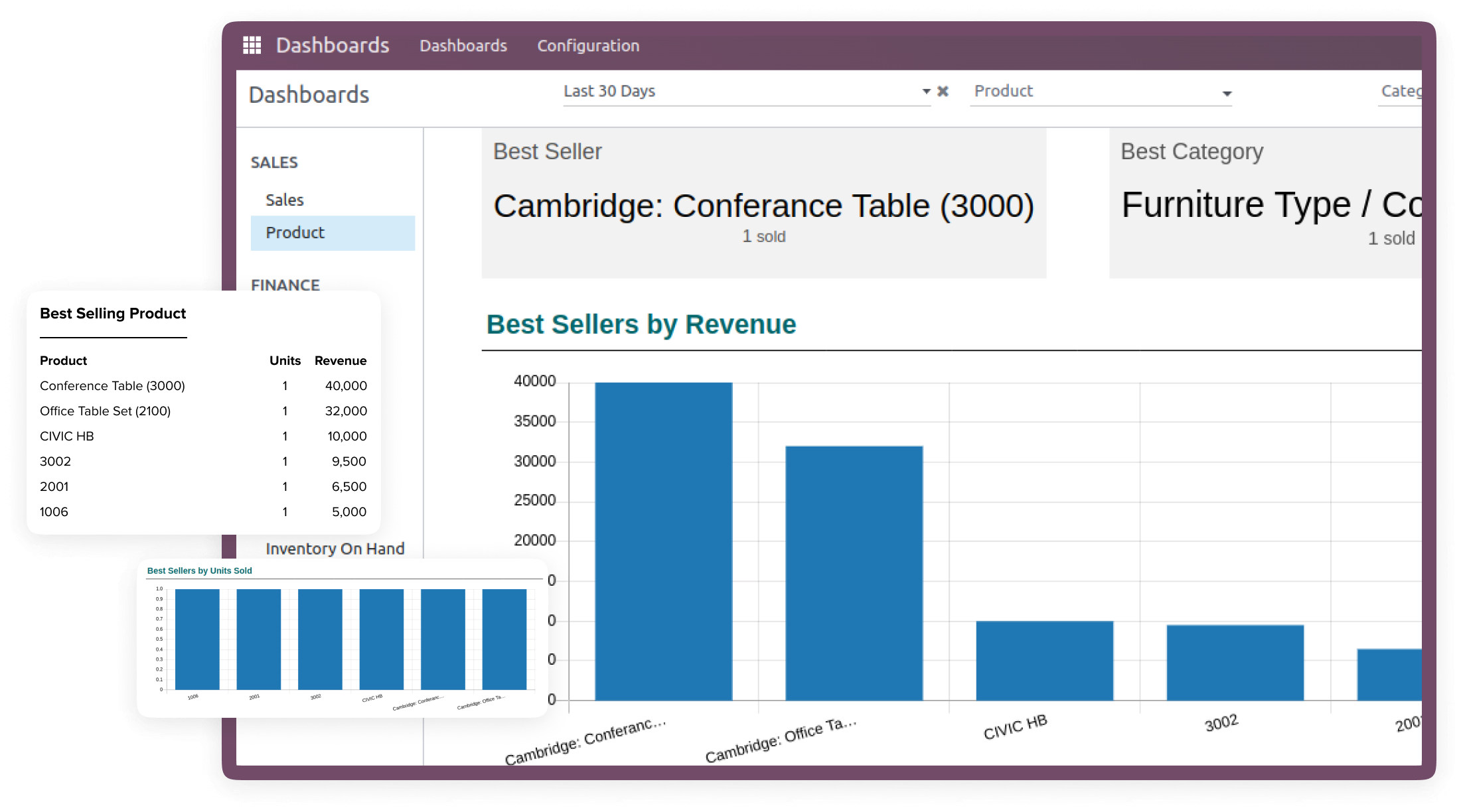Open the Product filter dropdown arrow
This screenshot has width=1463, height=812.
point(1227,94)
